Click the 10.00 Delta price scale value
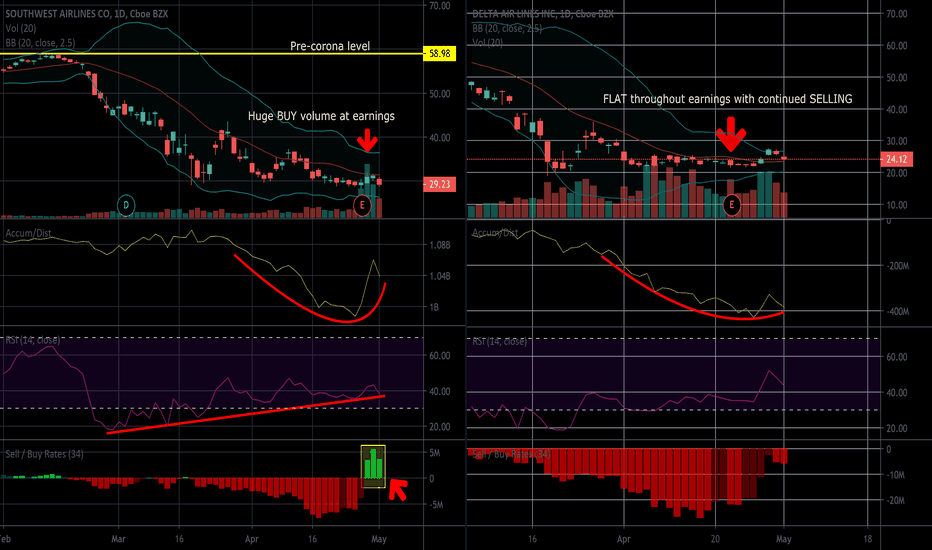Viewport: 932px width, 550px height. tap(896, 205)
